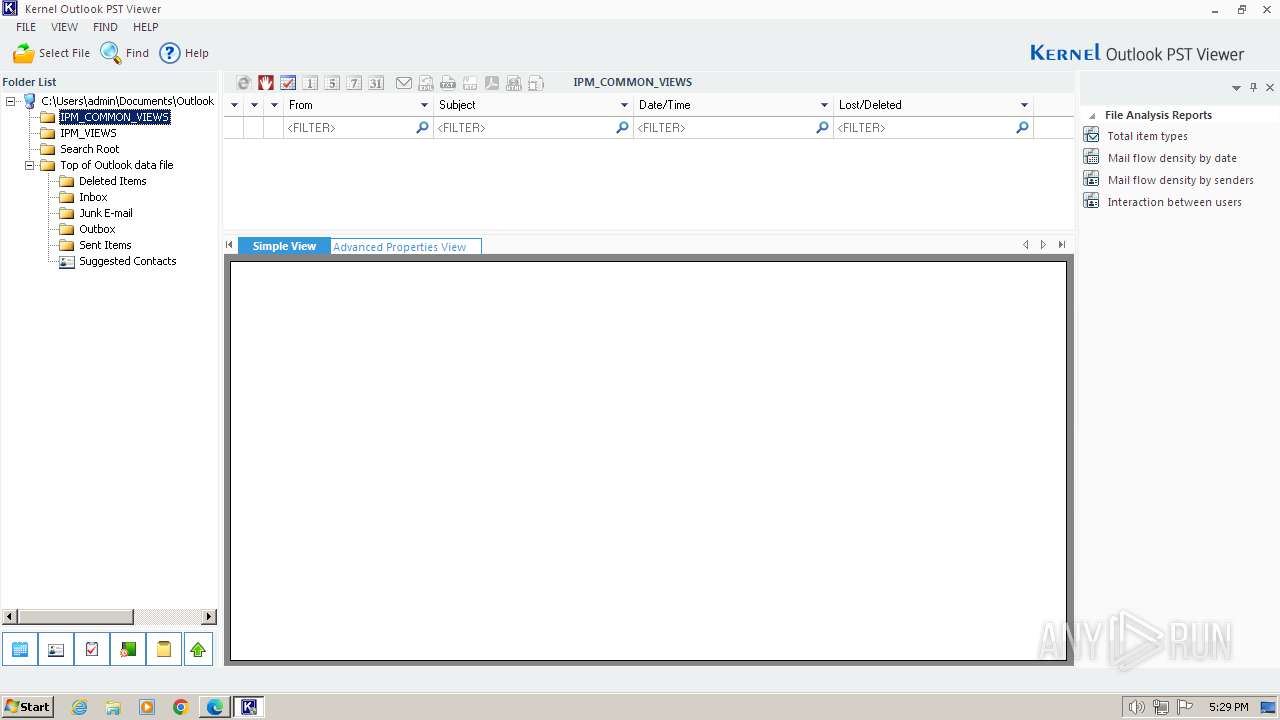Open the FILE menu
Viewport: 1280px width, 720px height.
(x=26, y=27)
